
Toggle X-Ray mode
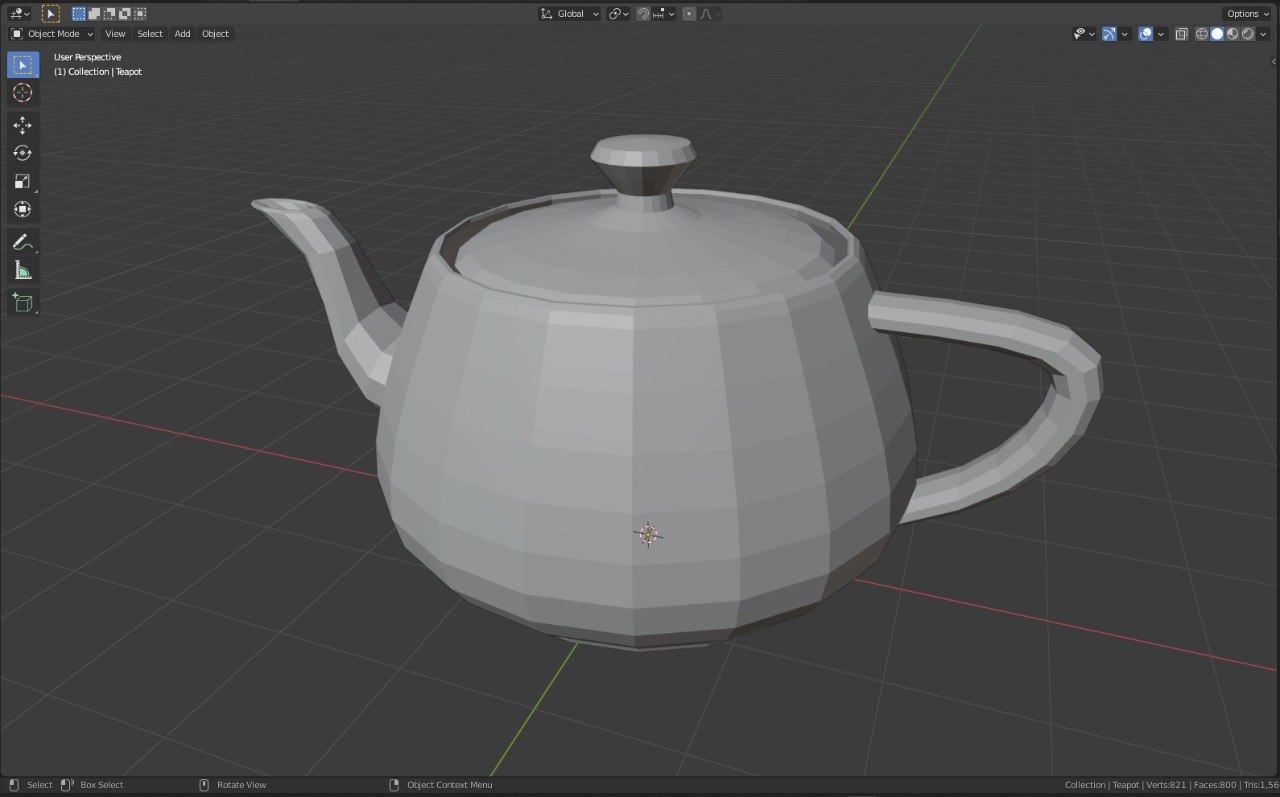click(x=1182, y=34)
